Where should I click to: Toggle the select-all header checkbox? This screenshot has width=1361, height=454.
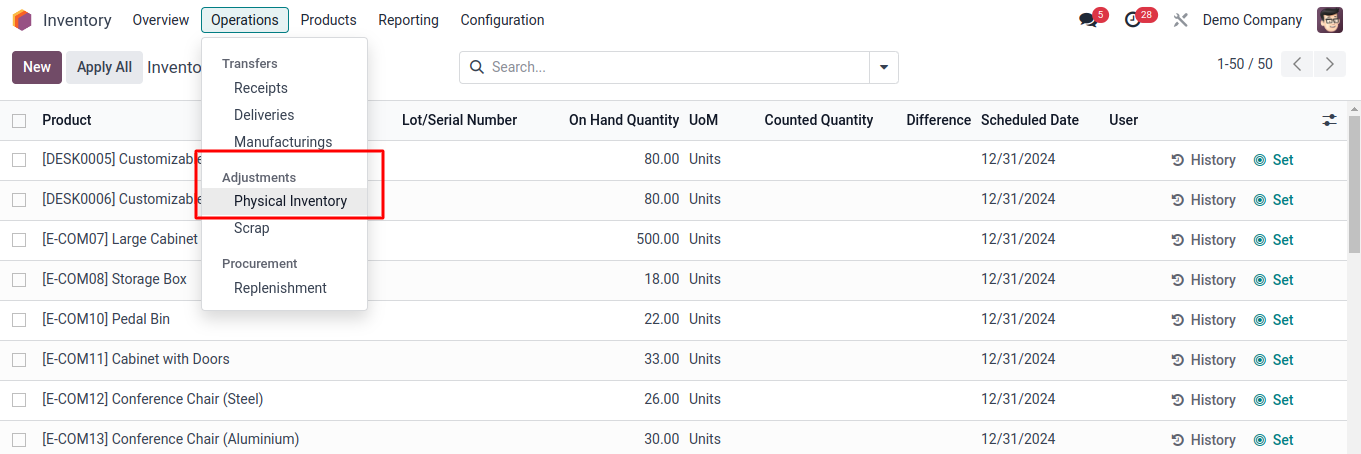[19, 120]
